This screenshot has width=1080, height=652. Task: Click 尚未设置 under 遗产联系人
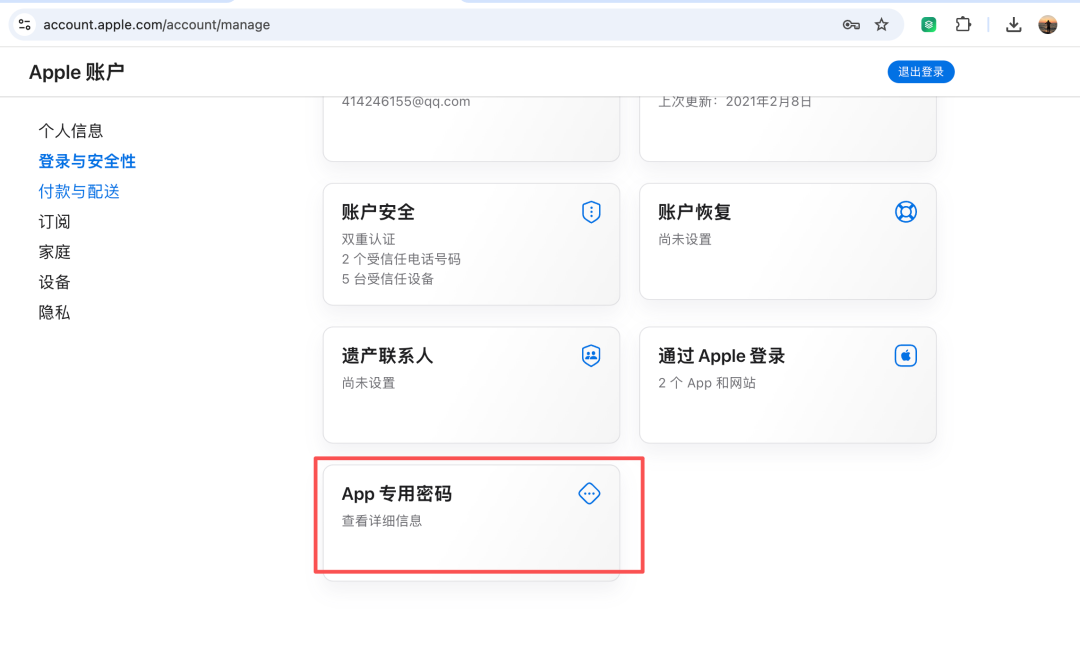coord(368,383)
